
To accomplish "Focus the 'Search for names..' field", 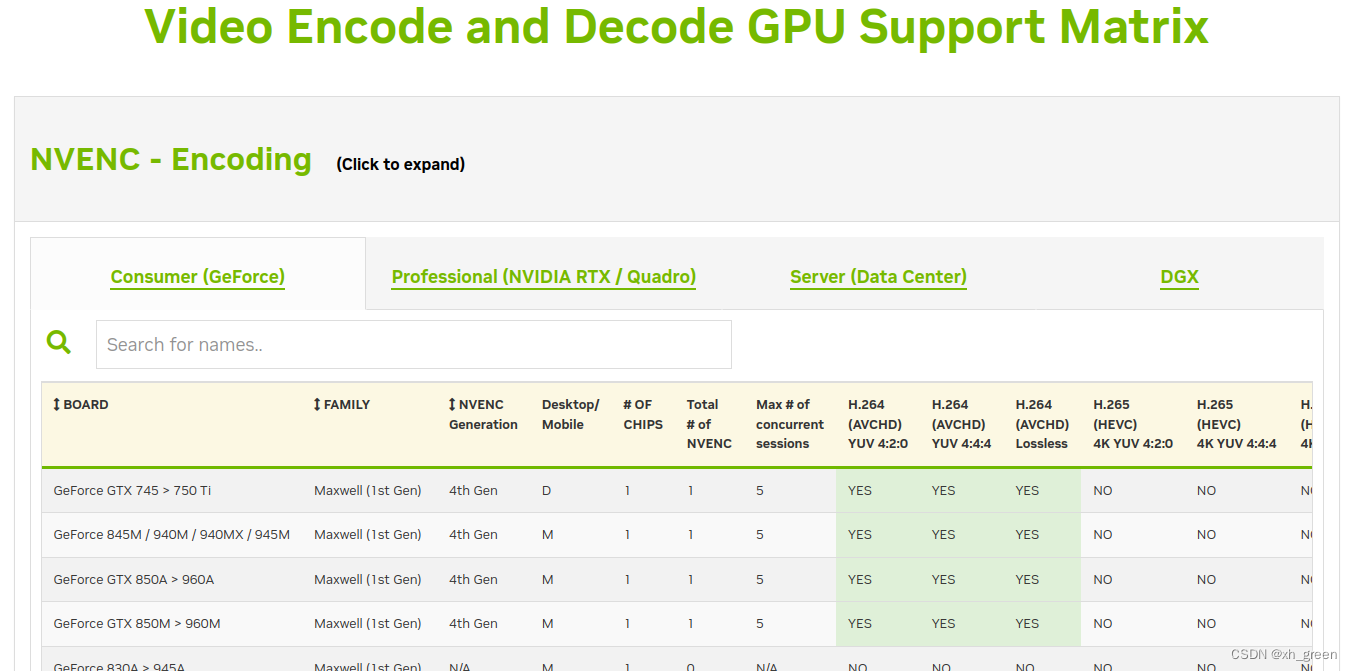I will coord(414,344).
